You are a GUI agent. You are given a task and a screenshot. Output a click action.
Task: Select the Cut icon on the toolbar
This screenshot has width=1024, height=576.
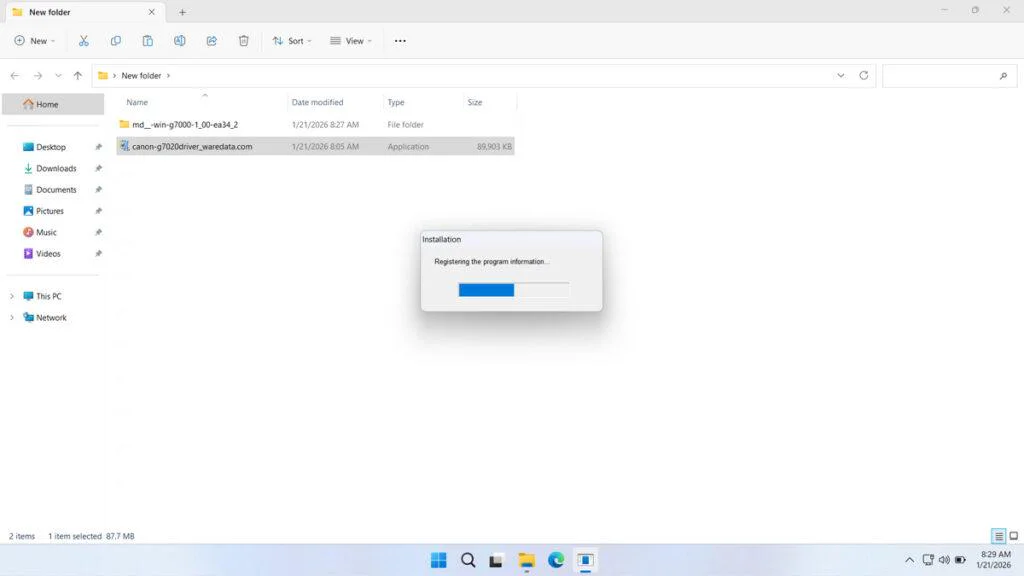pos(84,40)
